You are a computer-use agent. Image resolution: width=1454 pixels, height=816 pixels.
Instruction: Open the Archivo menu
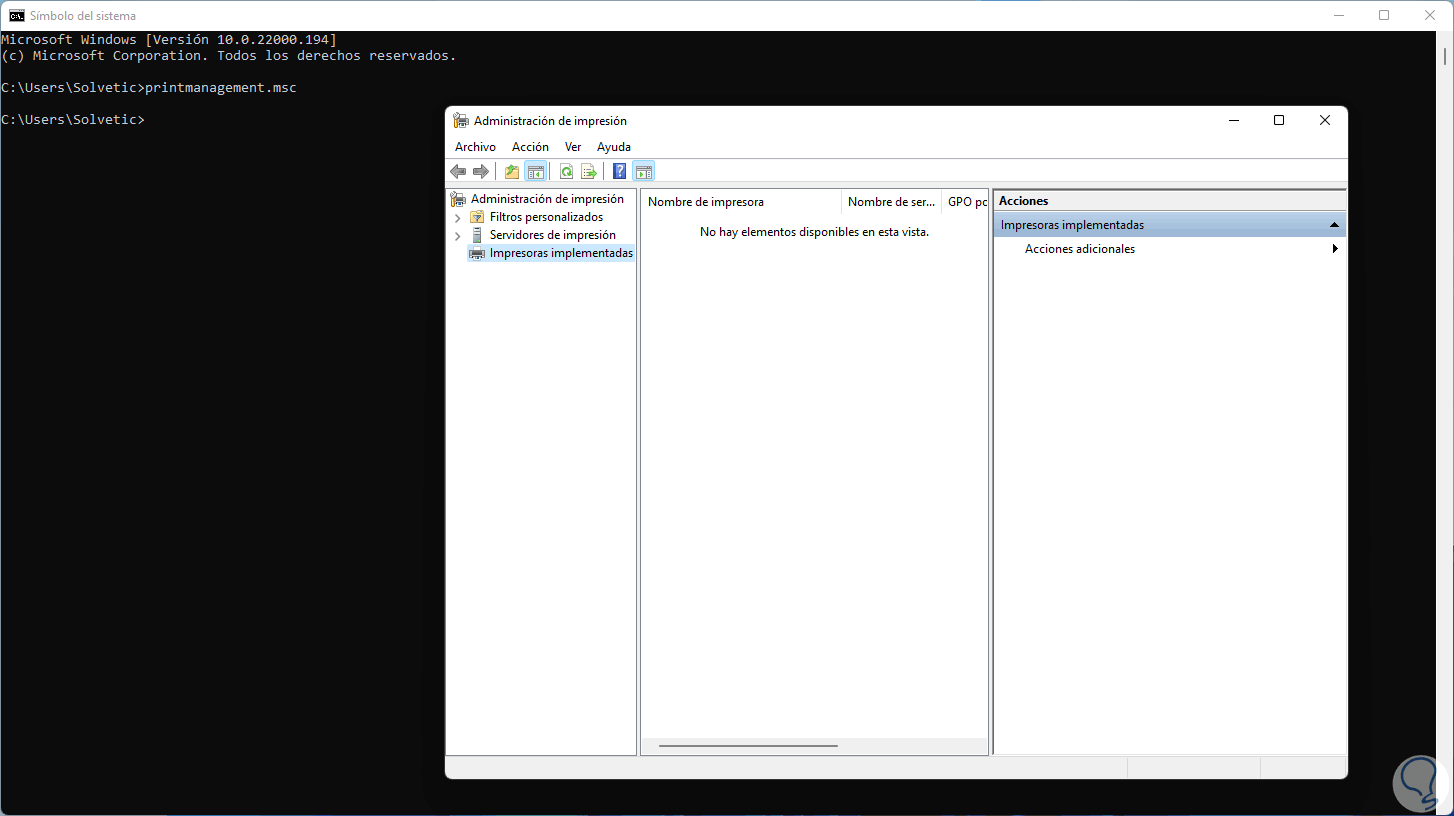475,147
